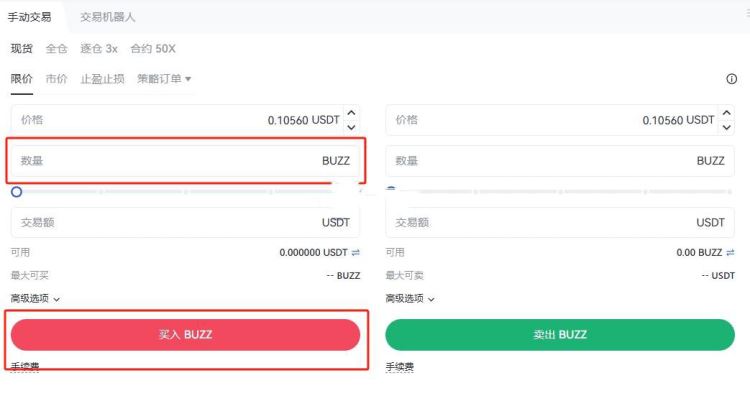Select 逐仓 3x margin mode
This screenshot has height=401, width=750.
99,49
